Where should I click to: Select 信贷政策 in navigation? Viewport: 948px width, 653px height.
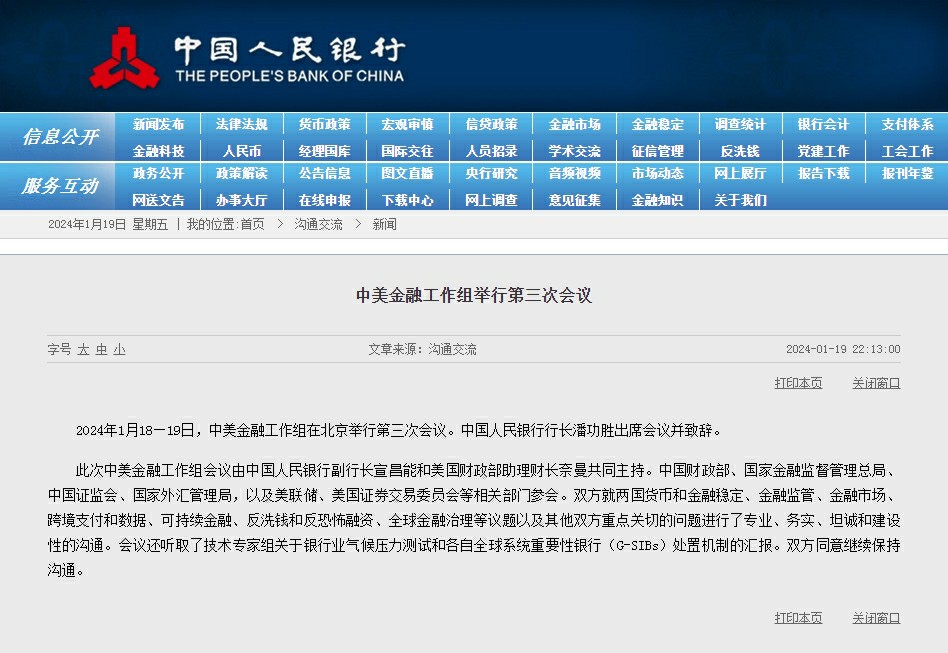click(492, 125)
